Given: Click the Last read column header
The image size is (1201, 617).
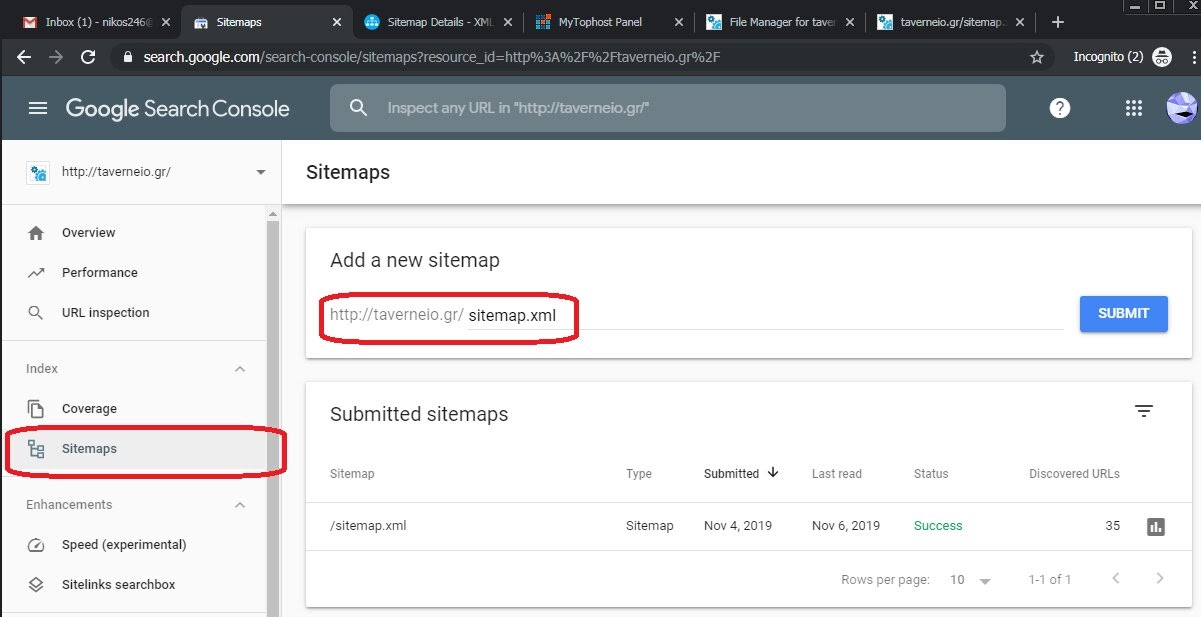Looking at the screenshot, I should [x=837, y=474].
